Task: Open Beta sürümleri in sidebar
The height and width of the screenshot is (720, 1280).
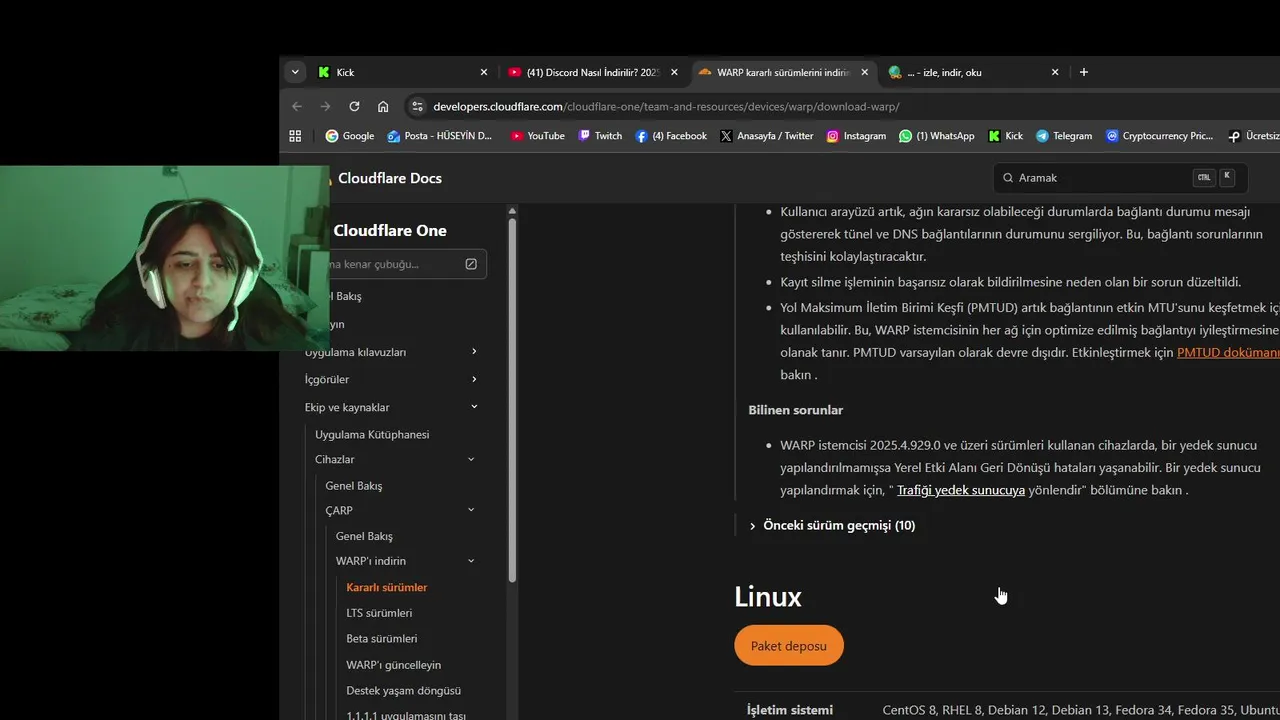Action: [382, 638]
